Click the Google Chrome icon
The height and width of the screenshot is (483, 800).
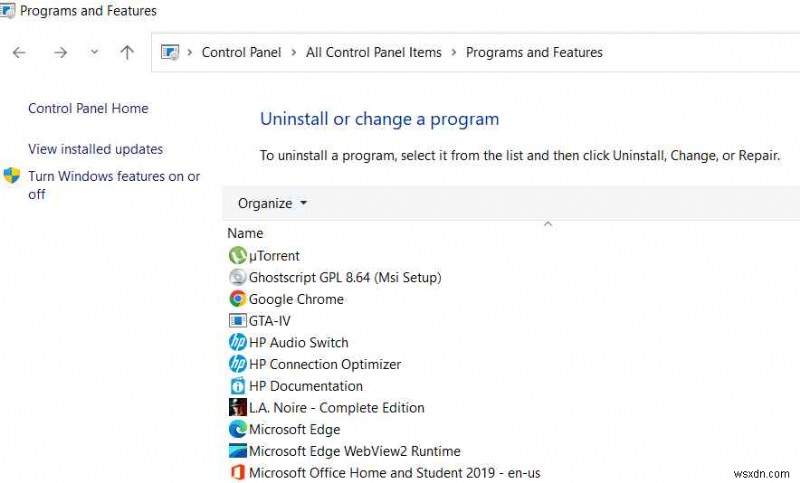click(x=238, y=298)
